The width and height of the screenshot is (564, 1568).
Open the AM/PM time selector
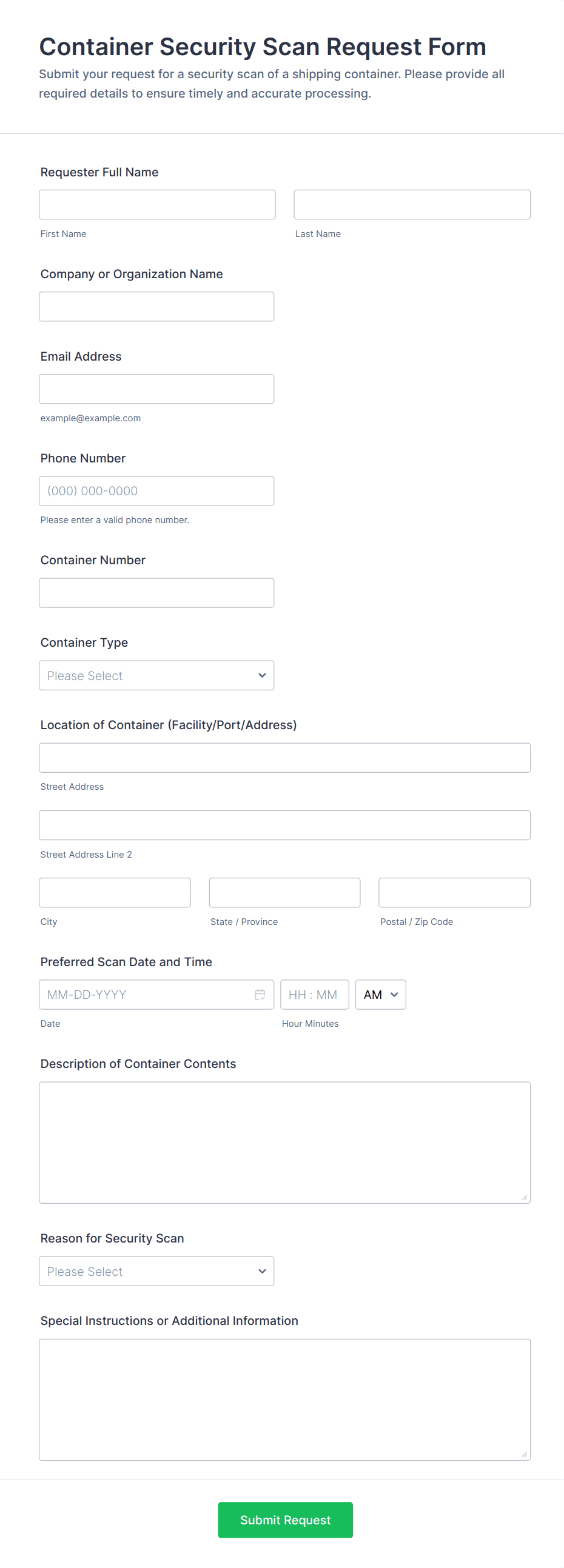click(x=381, y=994)
